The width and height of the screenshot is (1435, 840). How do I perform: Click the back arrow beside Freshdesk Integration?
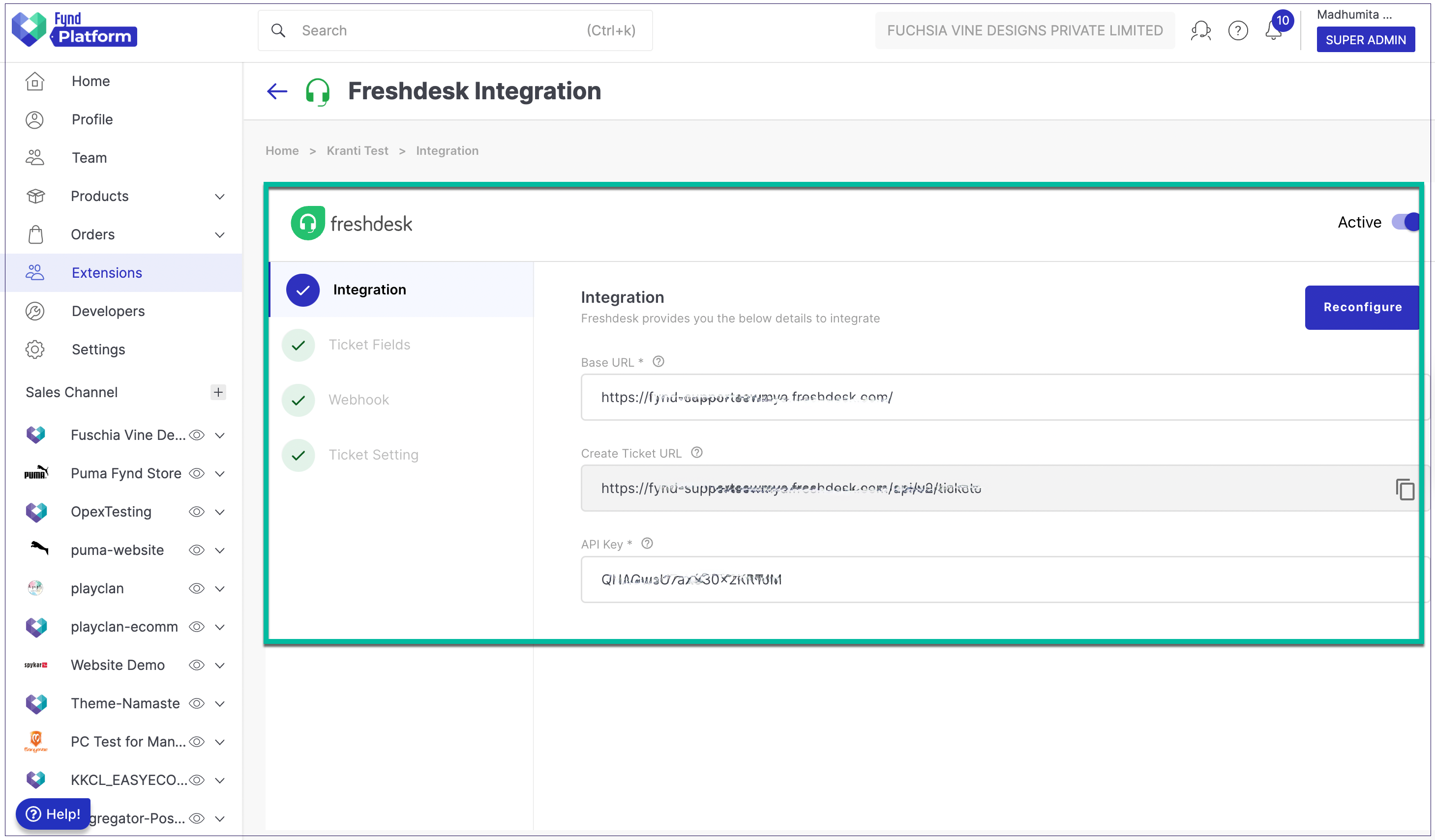277,90
